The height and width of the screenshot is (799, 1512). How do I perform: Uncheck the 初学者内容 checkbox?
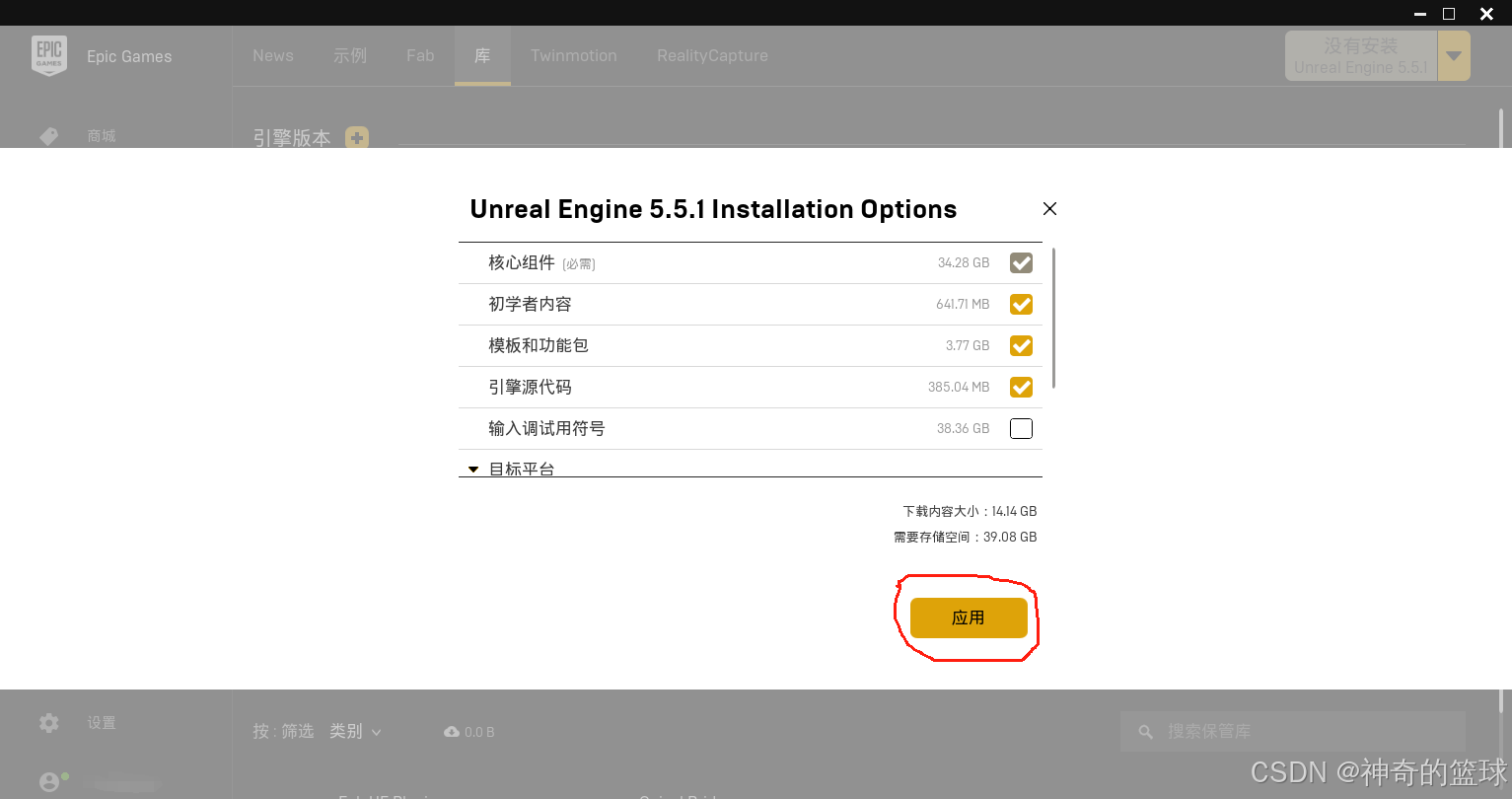click(x=1021, y=305)
